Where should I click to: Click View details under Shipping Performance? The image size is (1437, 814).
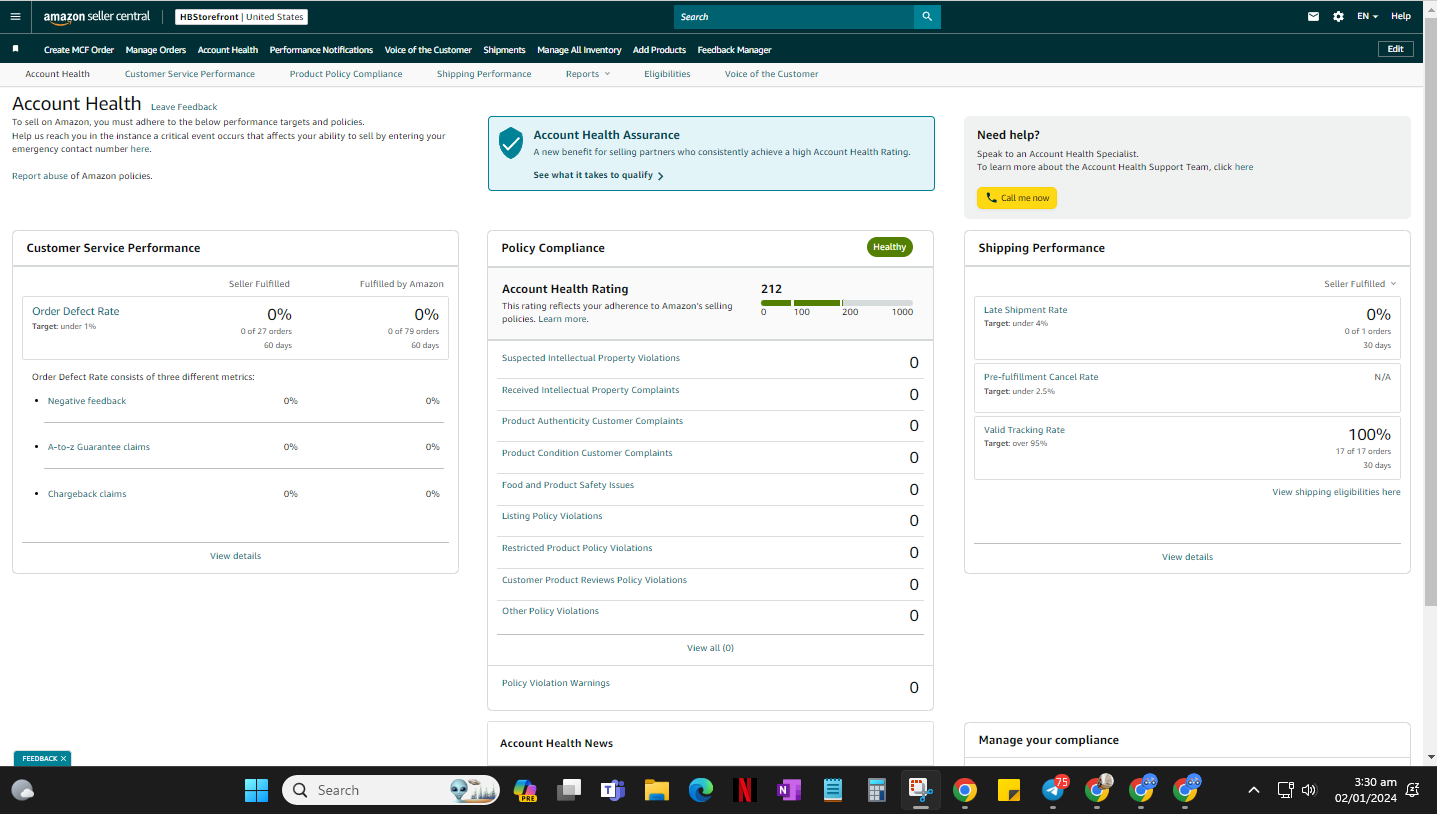coord(1187,557)
